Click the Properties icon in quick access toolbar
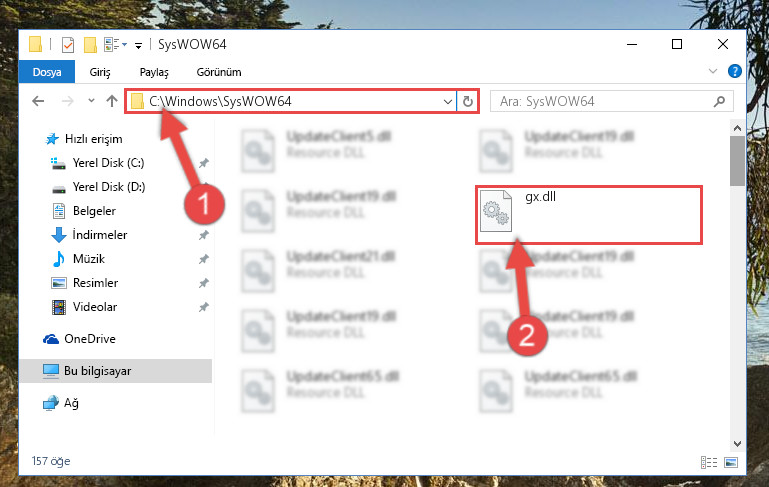 [68, 45]
